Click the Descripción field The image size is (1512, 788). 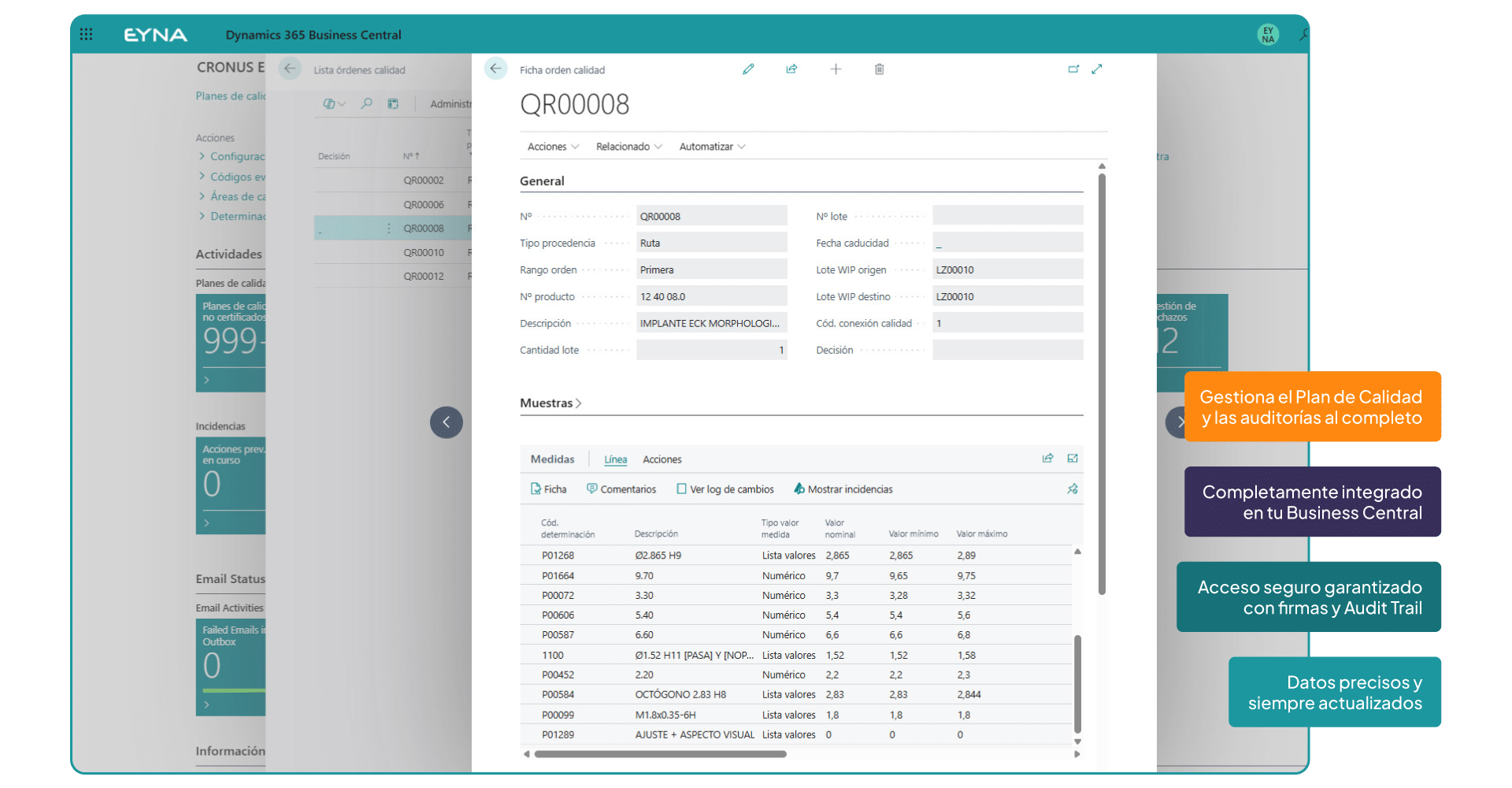pyautogui.click(x=712, y=323)
